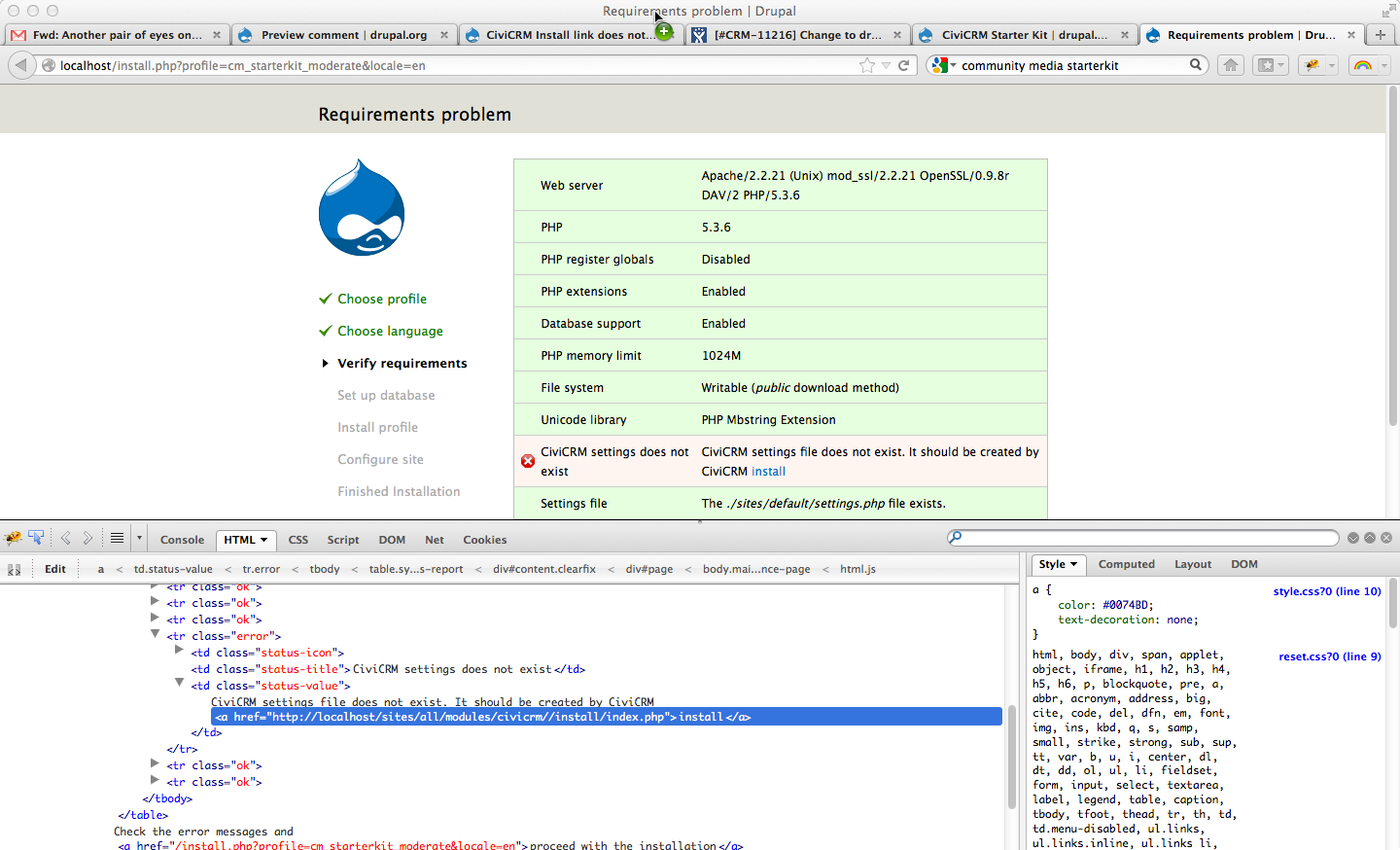Reload the install.php page
The width and height of the screenshot is (1400, 850).
click(904, 65)
